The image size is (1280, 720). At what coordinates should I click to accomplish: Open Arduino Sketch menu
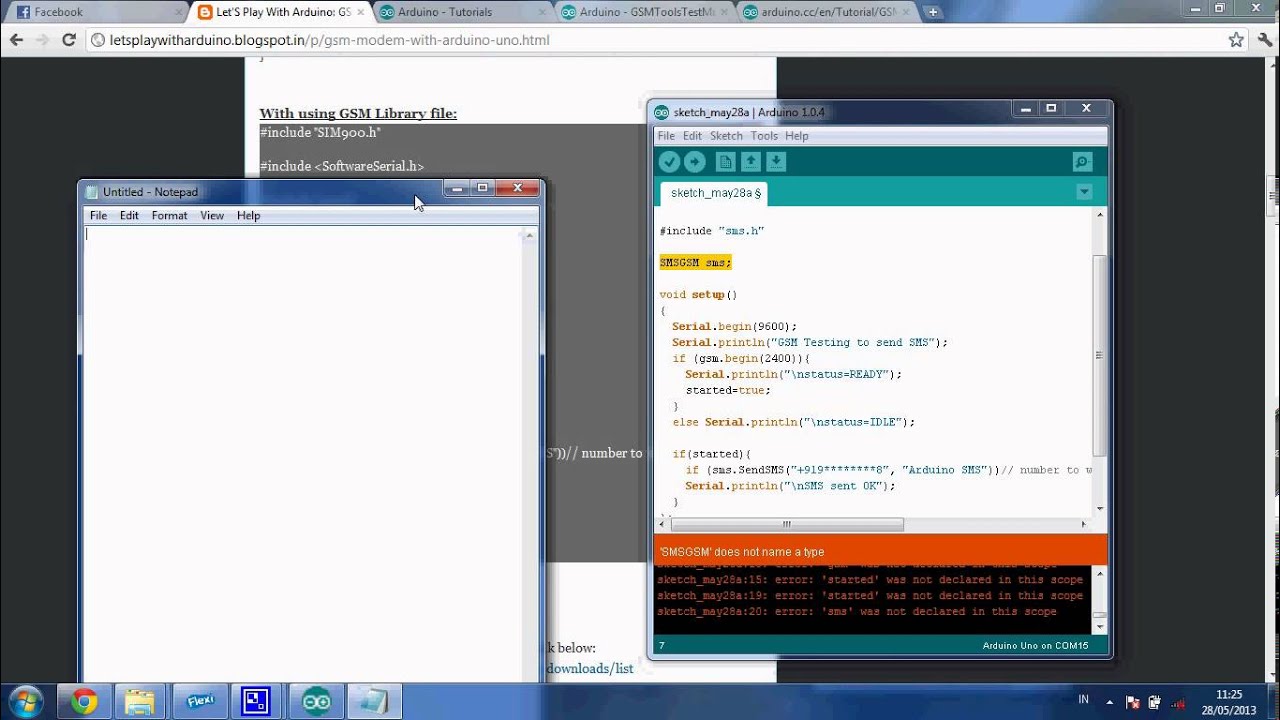(726, 136)
